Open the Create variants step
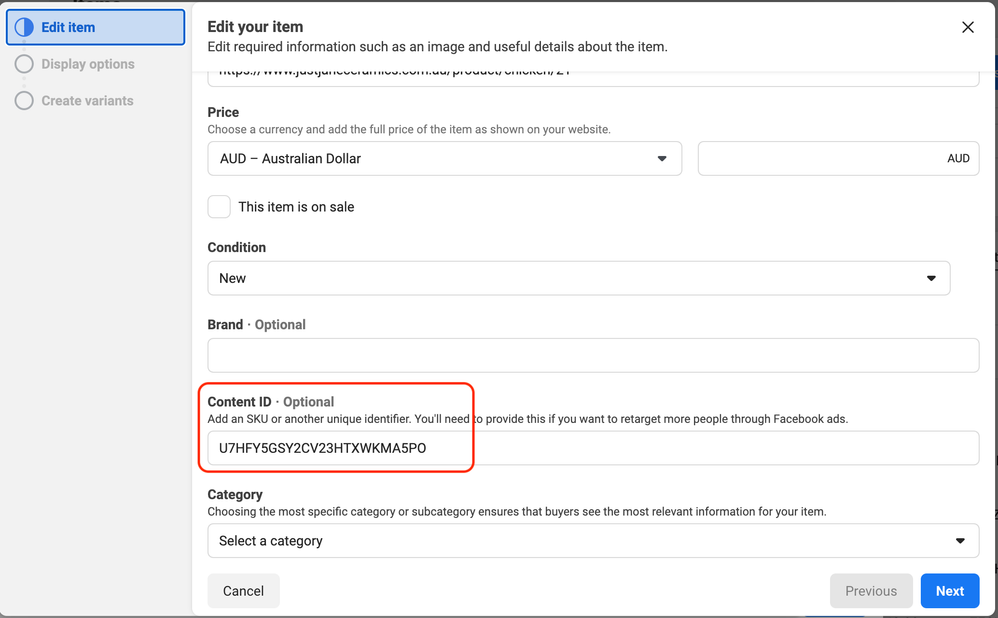This screenshot has width=998, height=618. tap(87, 101)
